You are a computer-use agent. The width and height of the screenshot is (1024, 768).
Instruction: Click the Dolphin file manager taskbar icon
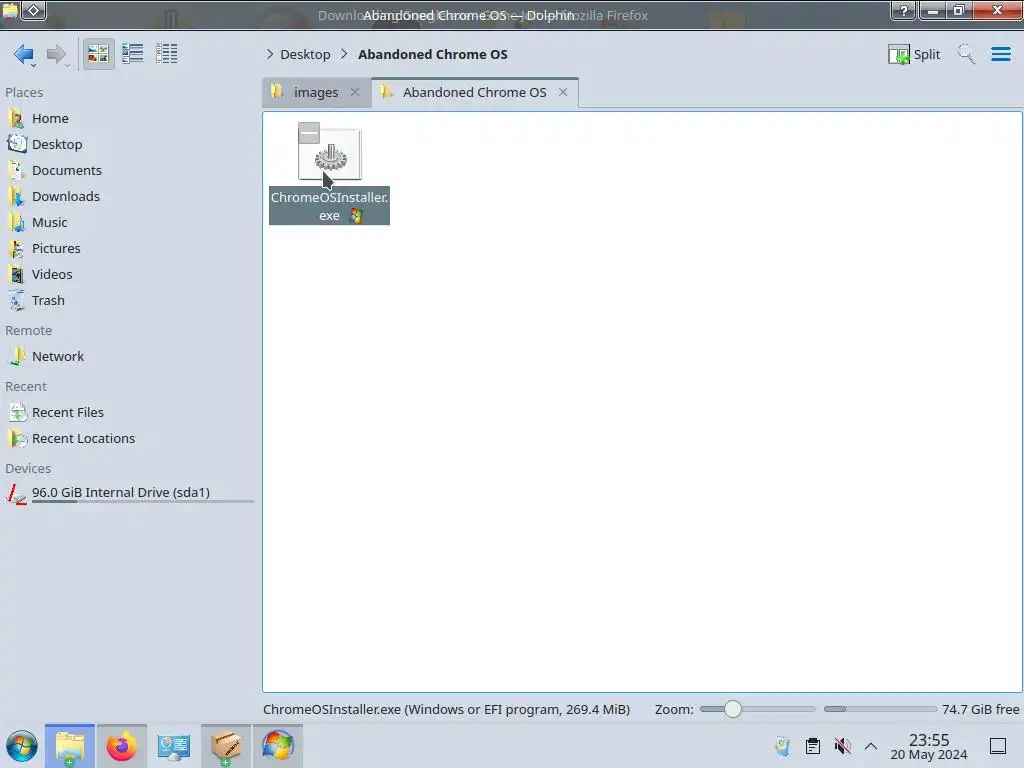[x=70, y=746]
